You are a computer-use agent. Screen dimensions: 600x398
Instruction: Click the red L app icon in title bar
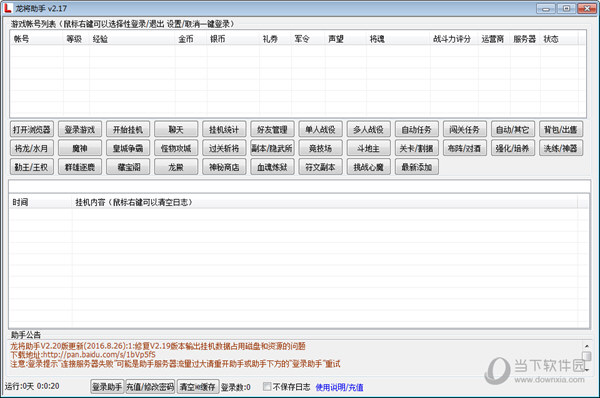tap(8, 8)
